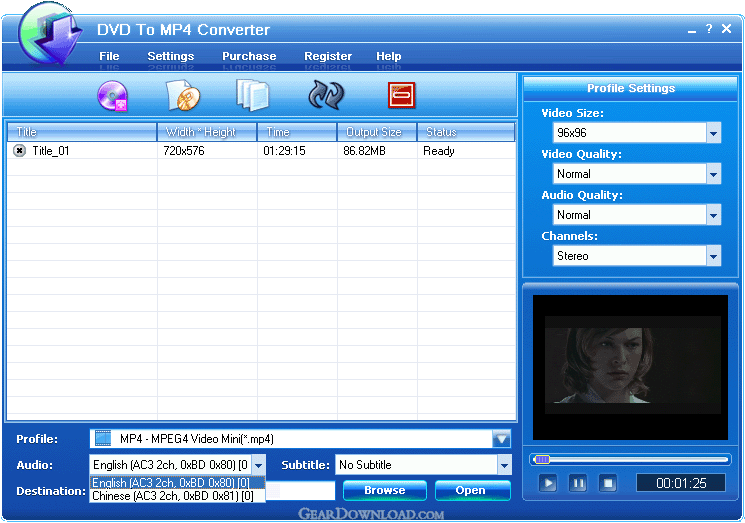Click the MP4 profile film icon
This screenshot has height=523, width=745.
click(103, 438)
